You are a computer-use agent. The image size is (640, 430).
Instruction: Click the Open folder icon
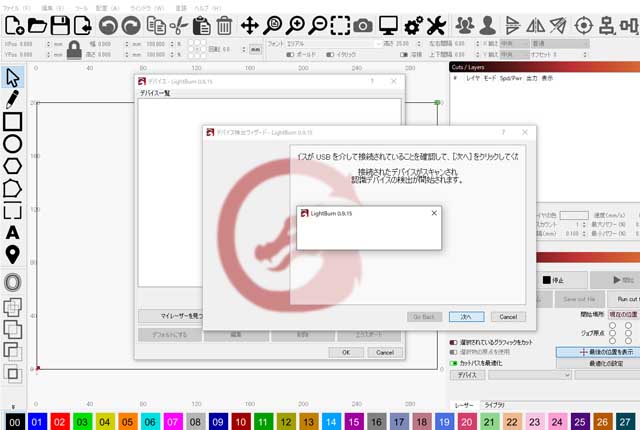coord(37,26)
